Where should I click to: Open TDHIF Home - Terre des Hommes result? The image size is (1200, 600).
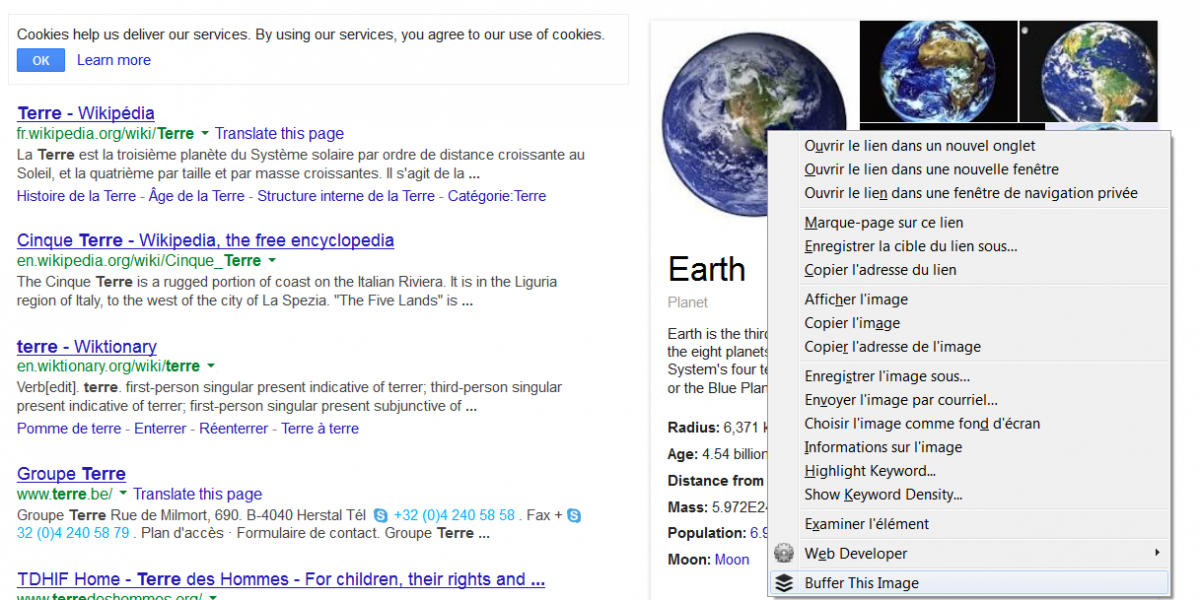[281, 579]
